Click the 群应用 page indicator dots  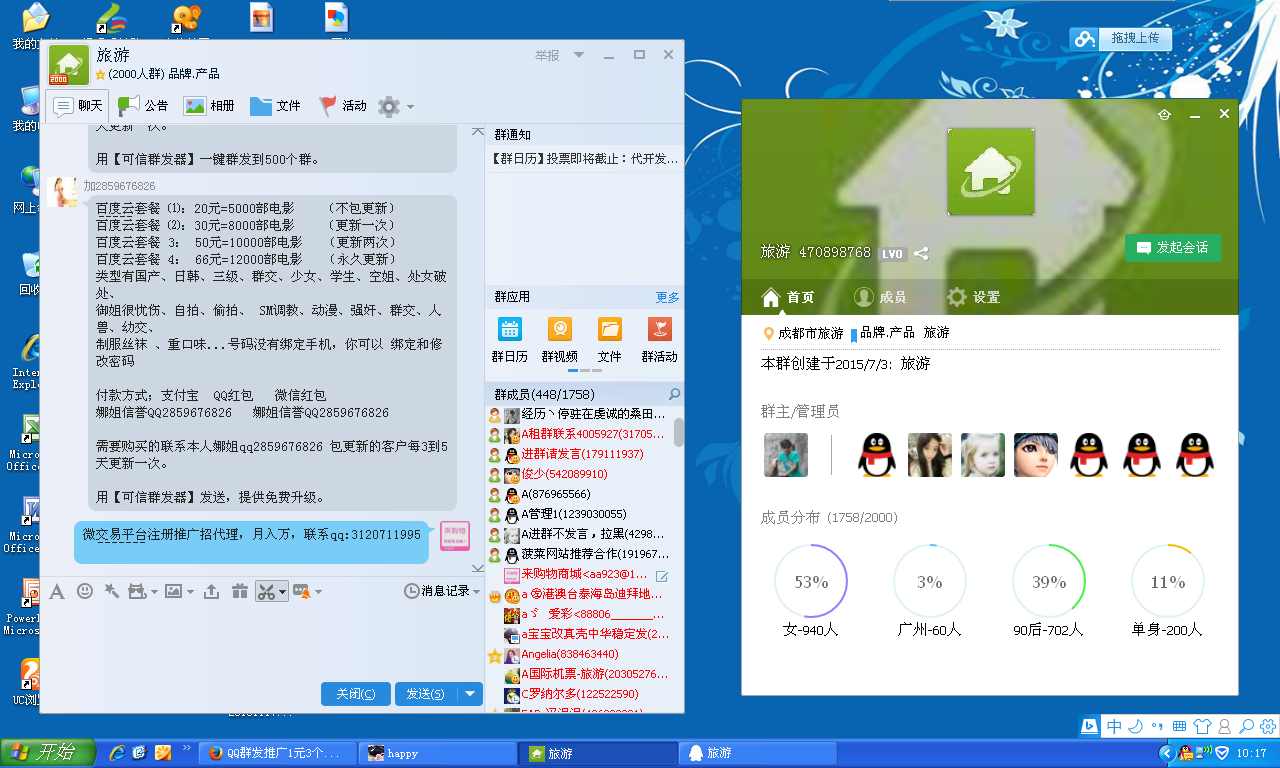(x=585, y=370)
